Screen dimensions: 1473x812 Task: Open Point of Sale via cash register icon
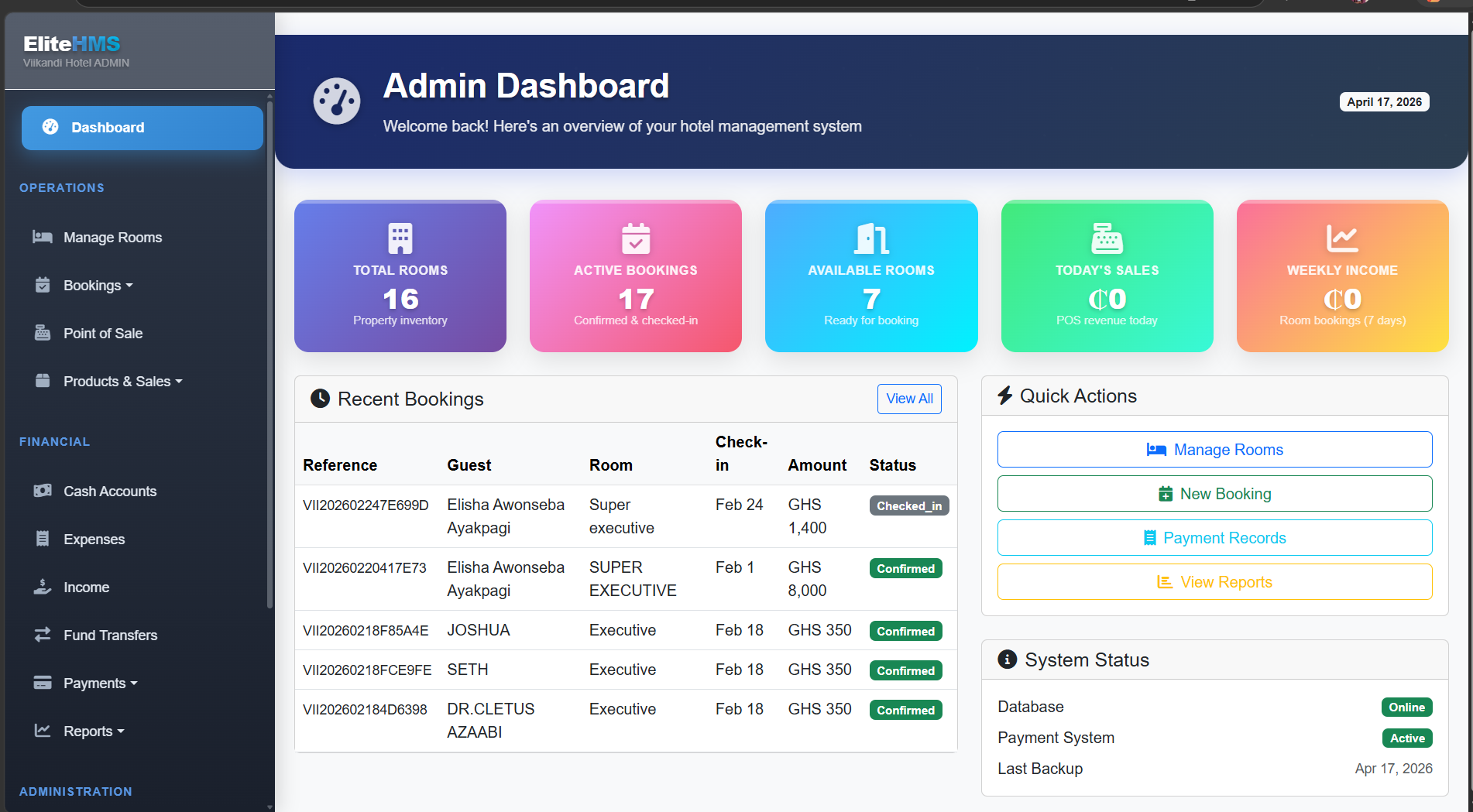pos(43,333)
